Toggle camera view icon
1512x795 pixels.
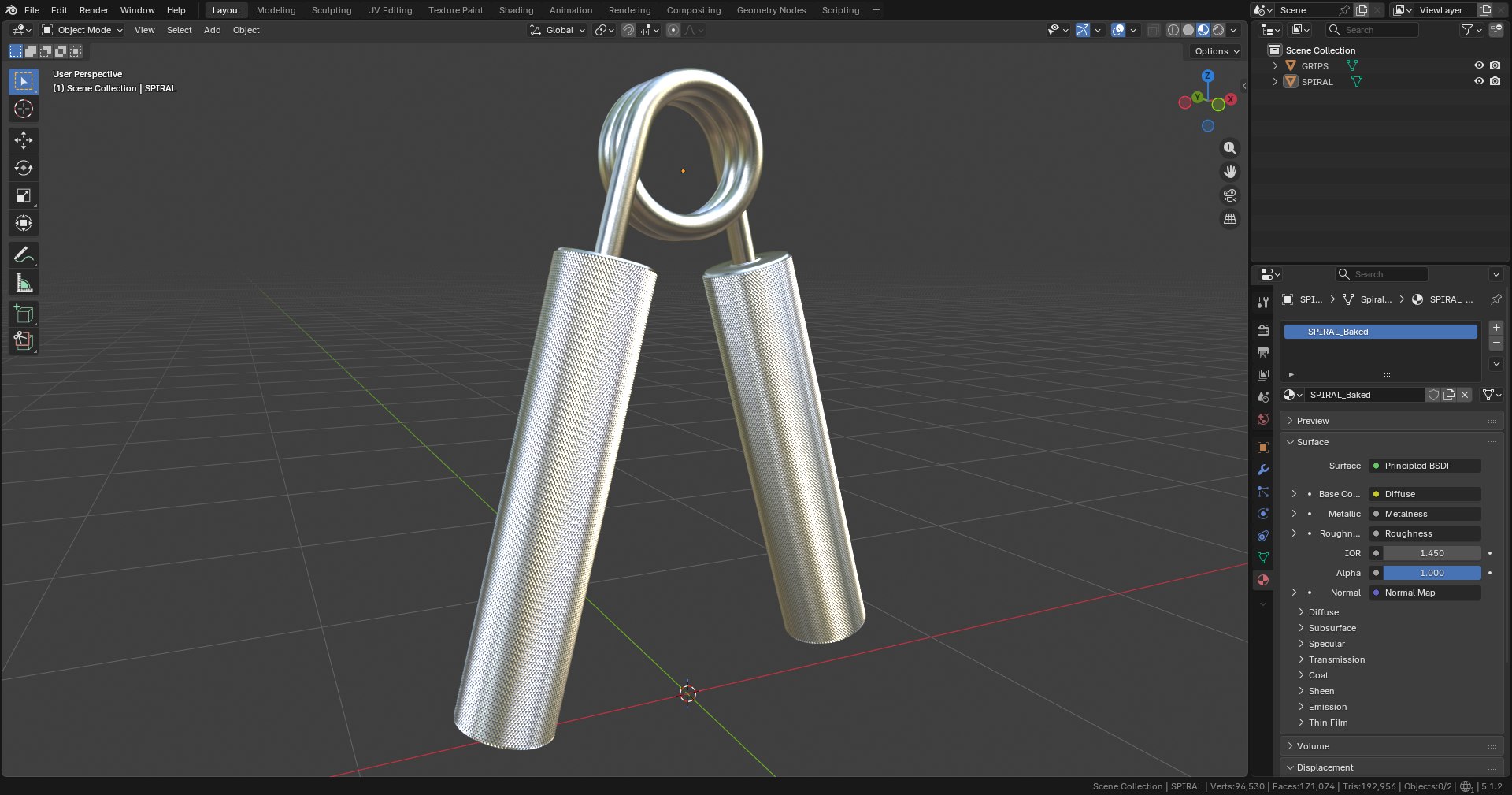click(1230, 195)
